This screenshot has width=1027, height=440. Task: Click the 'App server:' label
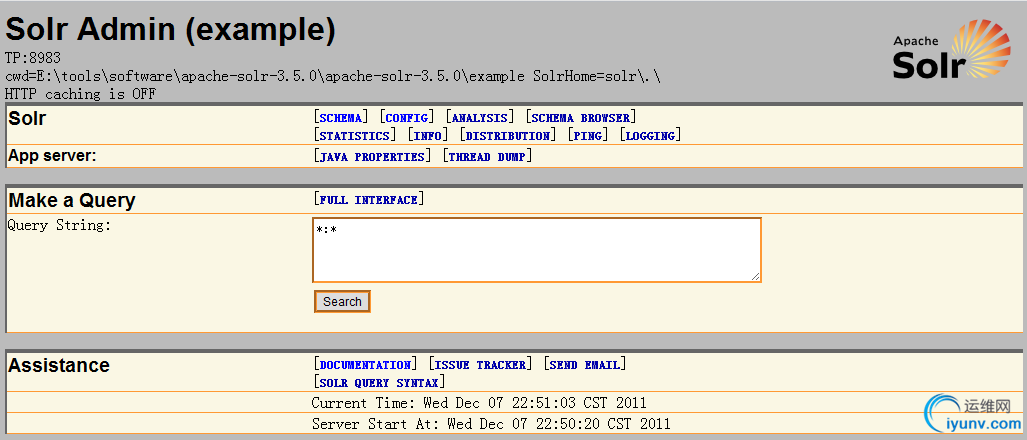52,156
